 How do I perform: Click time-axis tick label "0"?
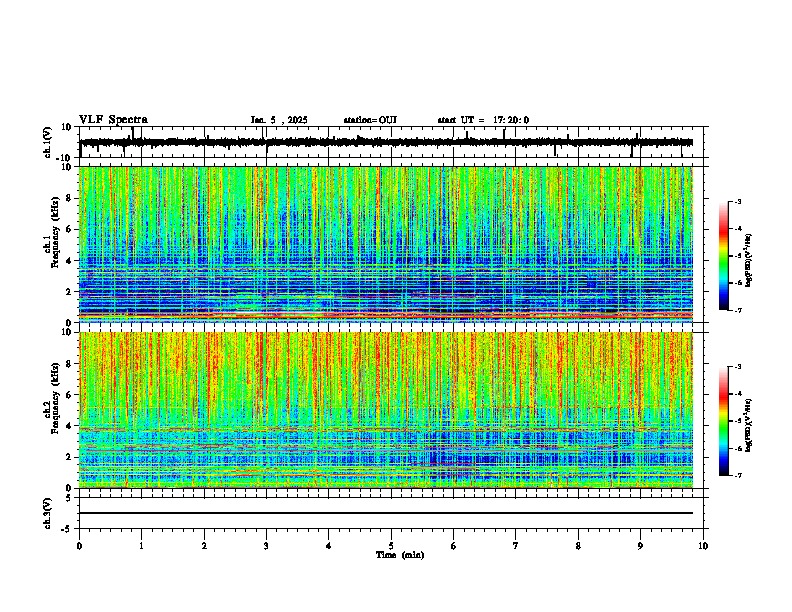pos(79,546)
